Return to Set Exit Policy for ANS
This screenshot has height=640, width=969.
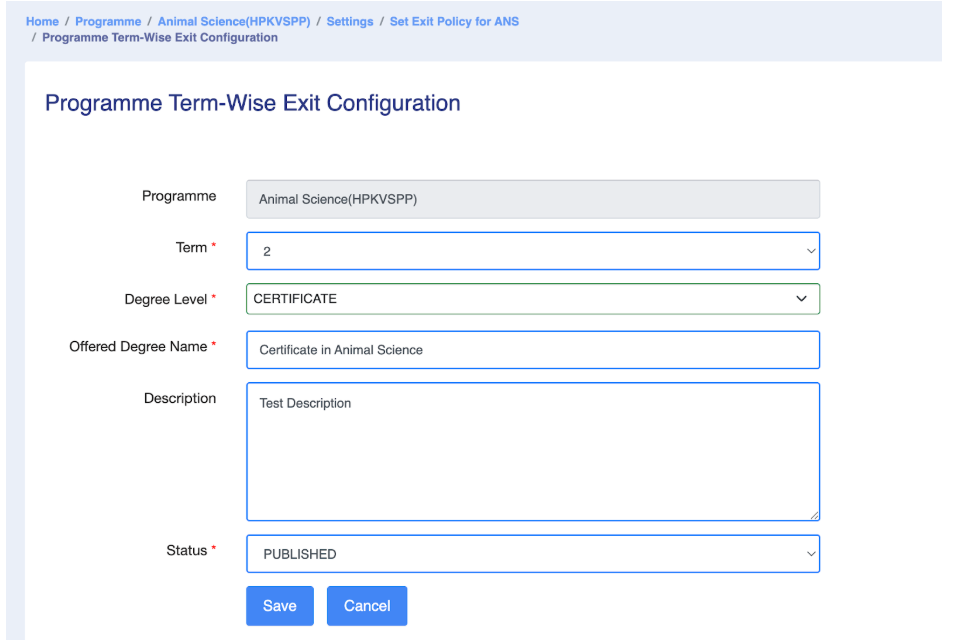click(454, 21)
